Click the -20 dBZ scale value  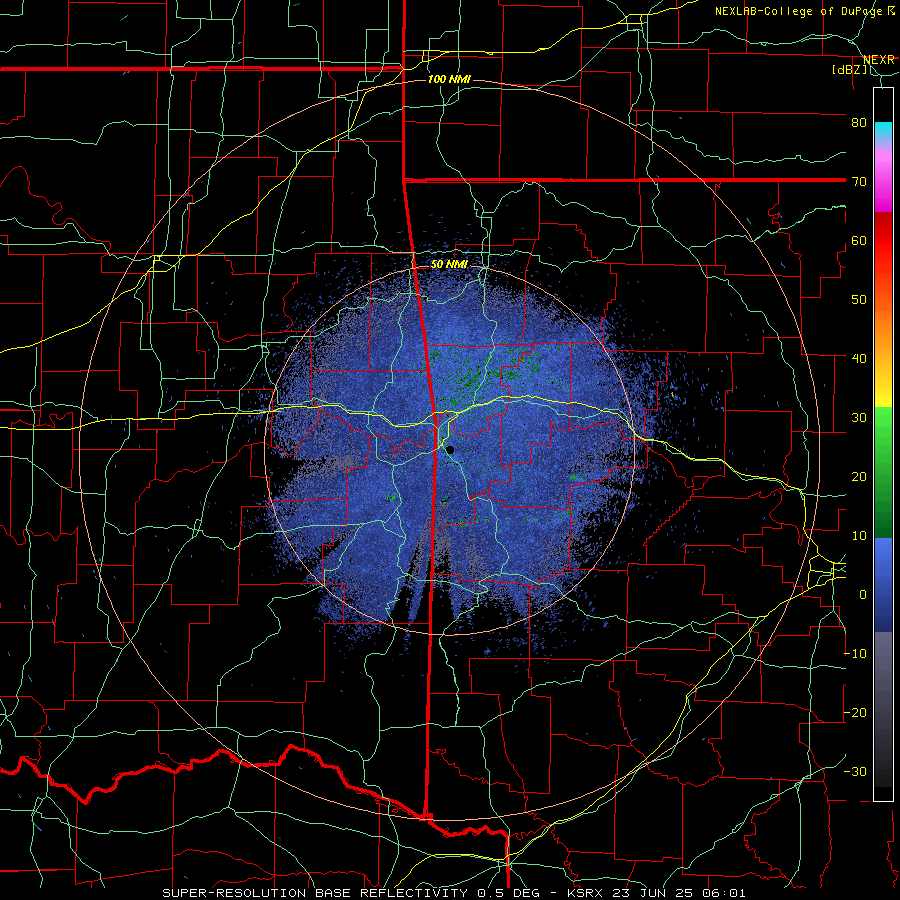tap(855, 713)
